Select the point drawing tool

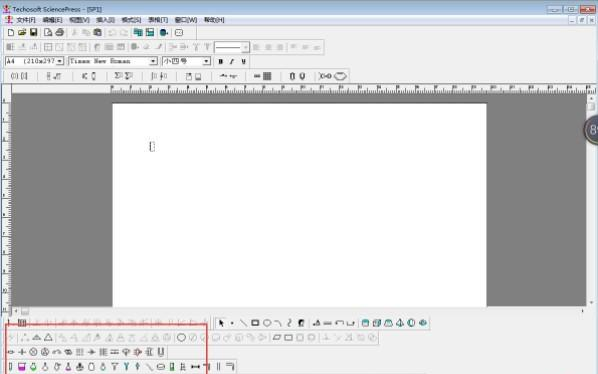232,323
